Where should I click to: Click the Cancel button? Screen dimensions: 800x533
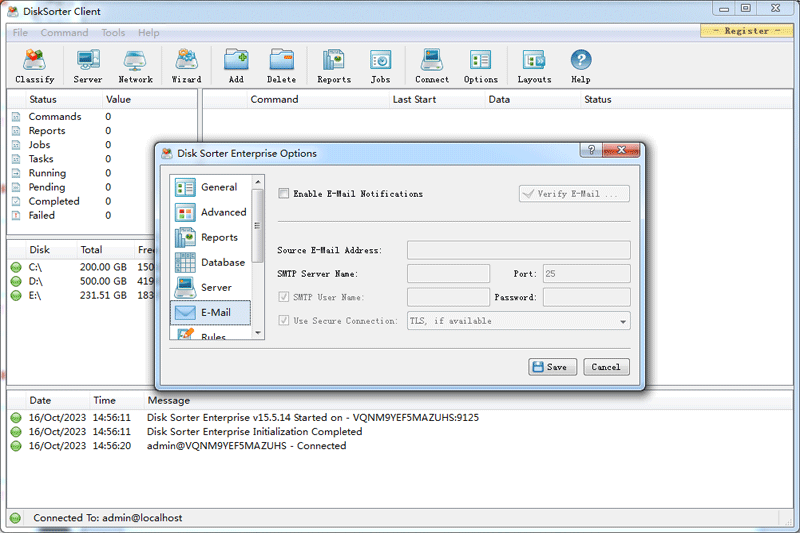click(x=606, y=367)
